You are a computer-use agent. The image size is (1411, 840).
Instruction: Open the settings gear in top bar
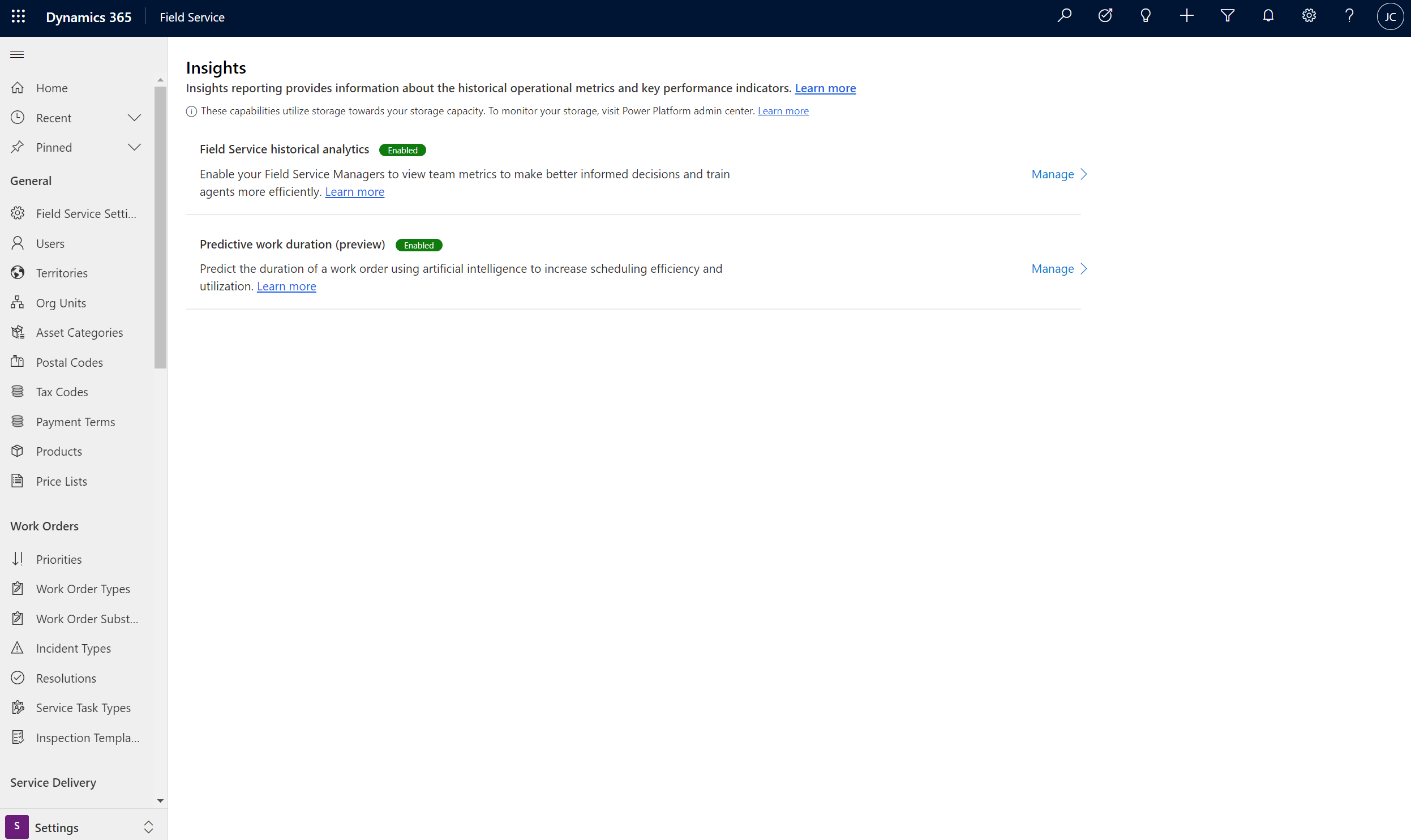pyautogui.click(x=1309, y=16)
